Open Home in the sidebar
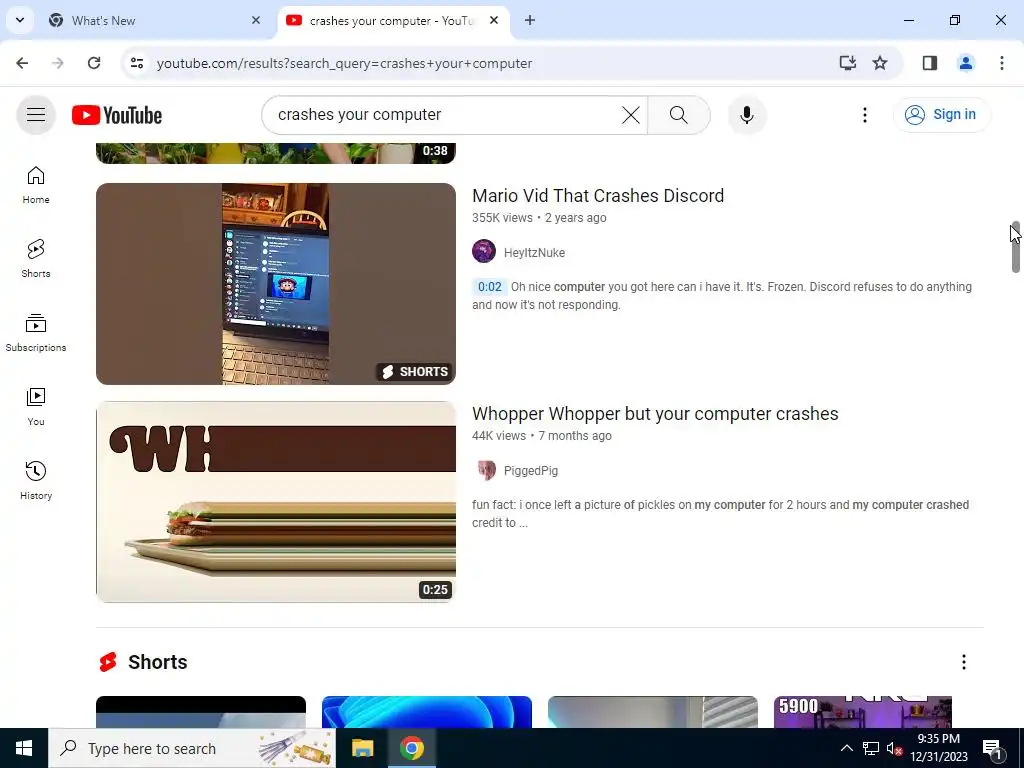The image size is (1024, 768). point(36,185)
